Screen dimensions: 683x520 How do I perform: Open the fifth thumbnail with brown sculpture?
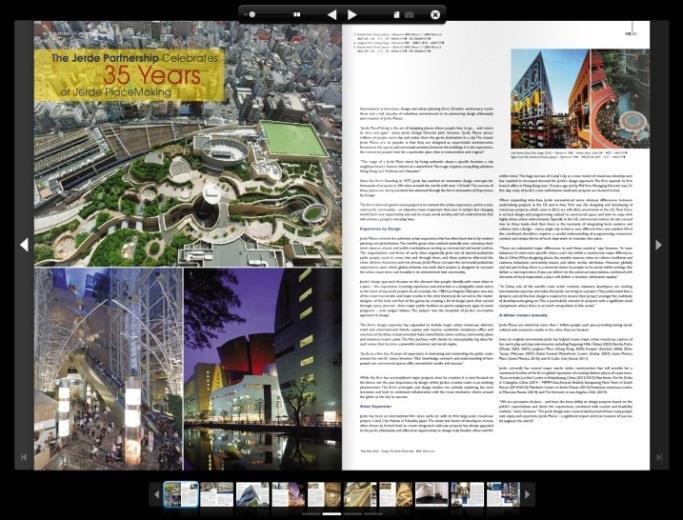(x=324, y=494)
